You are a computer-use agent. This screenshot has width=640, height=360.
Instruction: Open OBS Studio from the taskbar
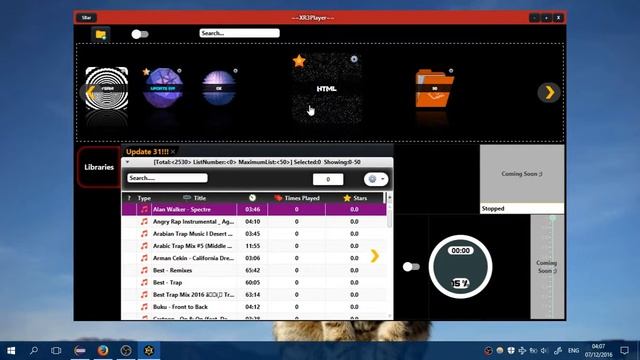click(x=126, y=351)
